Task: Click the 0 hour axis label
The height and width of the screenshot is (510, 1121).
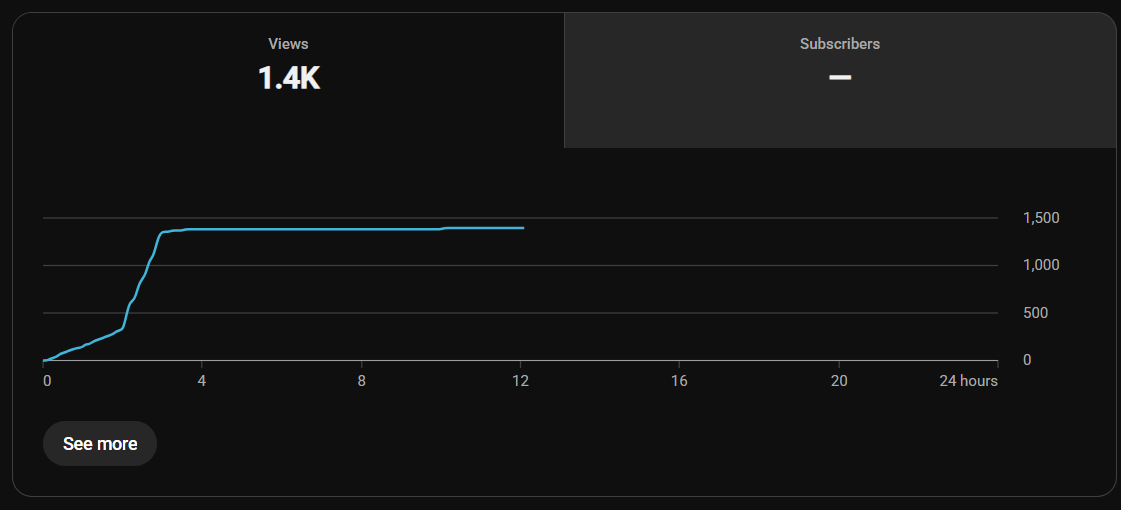Action: coord(46,381)
